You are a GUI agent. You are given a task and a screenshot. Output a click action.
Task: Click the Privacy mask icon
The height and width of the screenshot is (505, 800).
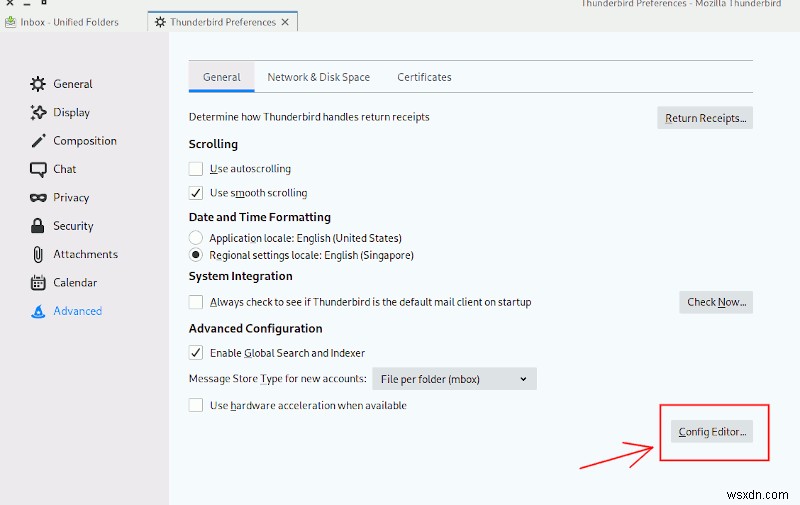pyautogui.click(x=38, y=198)
